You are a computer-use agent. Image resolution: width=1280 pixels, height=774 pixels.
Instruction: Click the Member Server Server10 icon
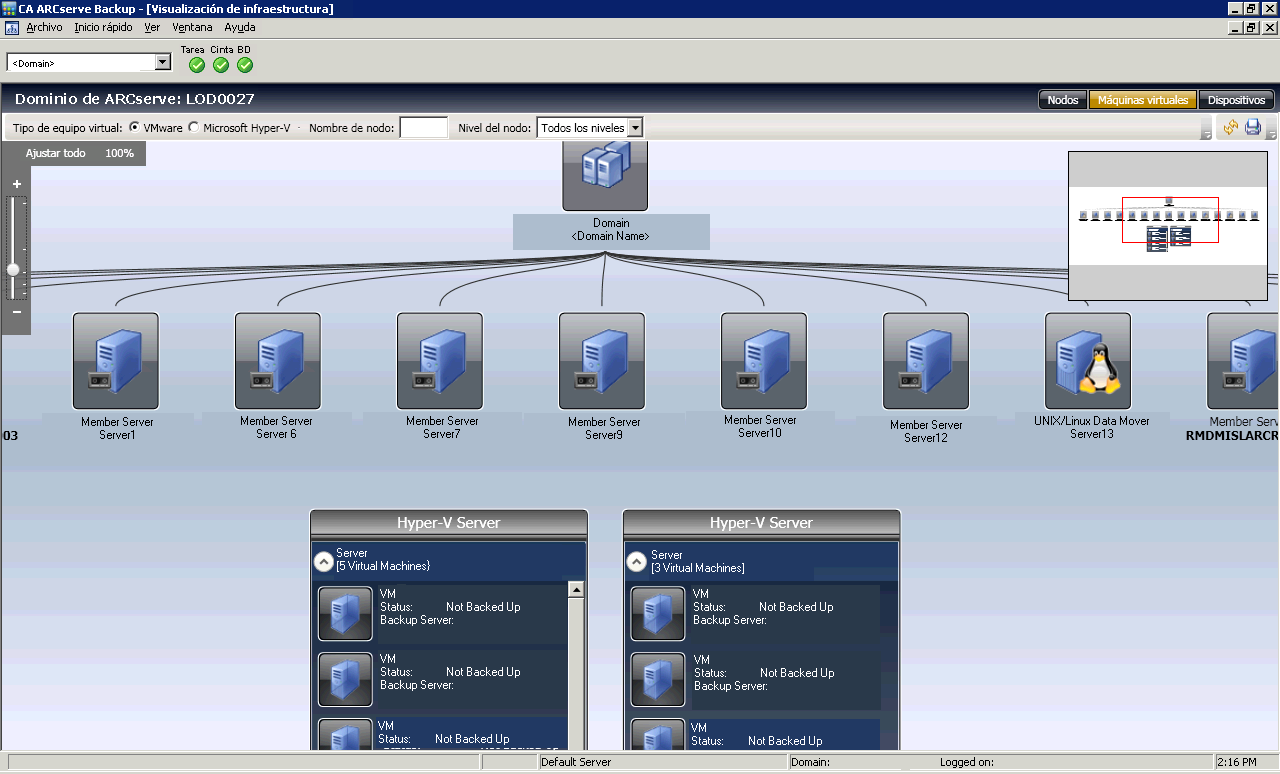tap(764, 360)
